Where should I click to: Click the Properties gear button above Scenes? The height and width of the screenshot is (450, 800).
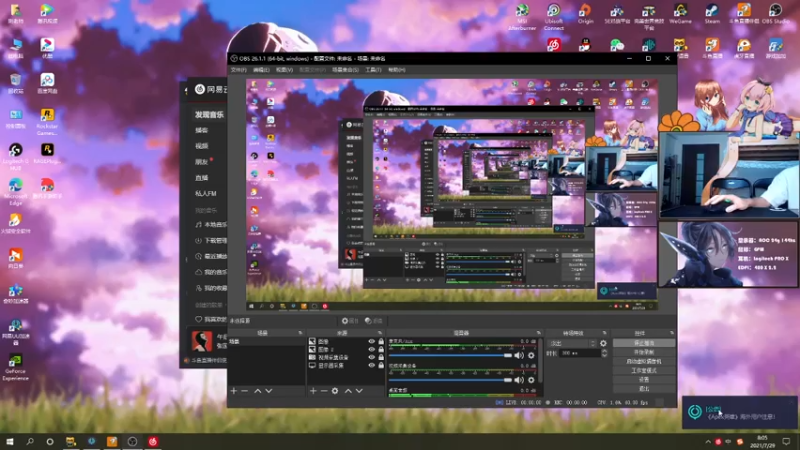pos(350,321)
